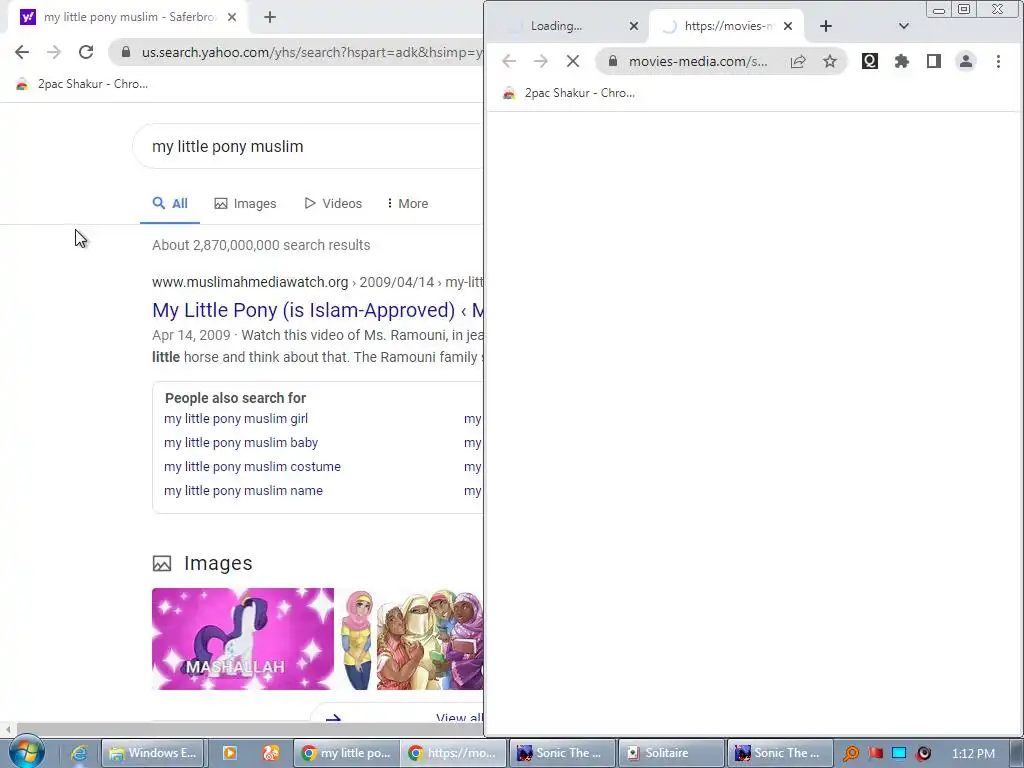Close the 'Loading...' tab
The width and height of the screenshot is (1024, 768).
(x=633, y=26)
